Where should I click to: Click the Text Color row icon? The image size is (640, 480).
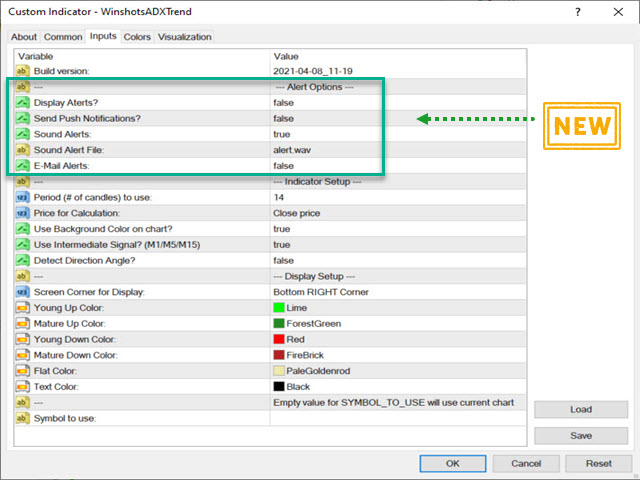coord(22,386)
